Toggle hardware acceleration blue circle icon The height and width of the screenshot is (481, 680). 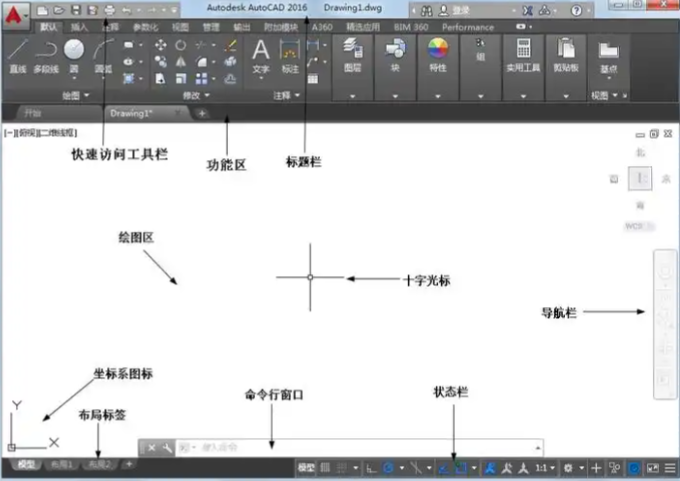(x=634, y=468)
